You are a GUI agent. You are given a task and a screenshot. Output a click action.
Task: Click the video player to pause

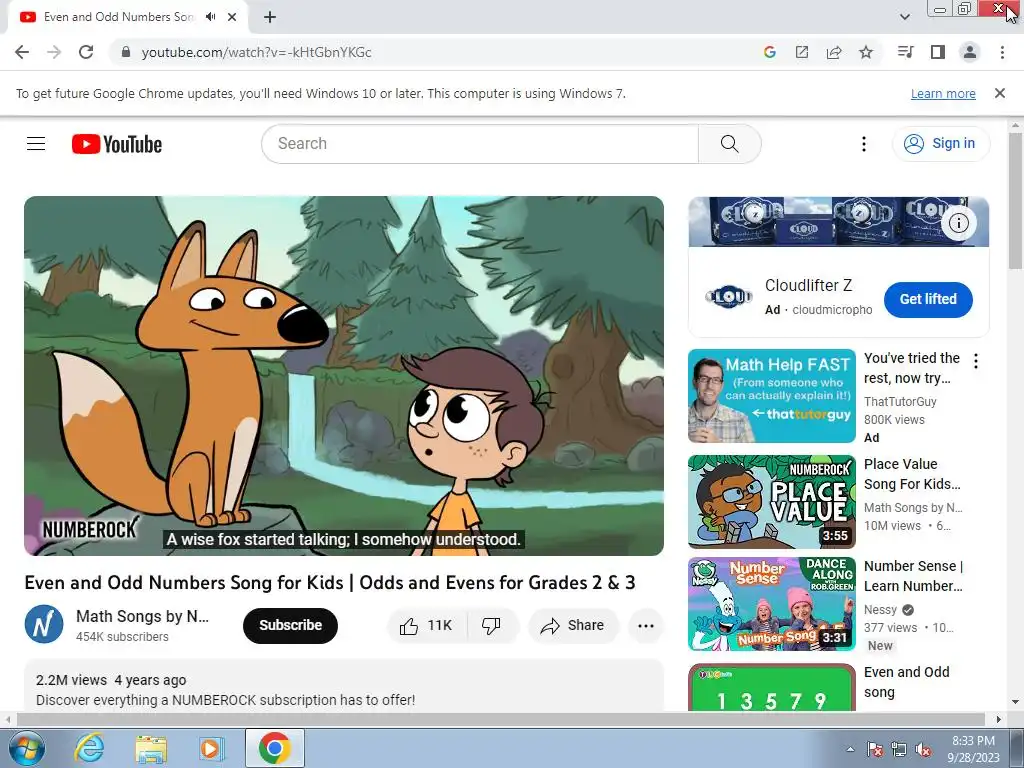click(x=344, y=376)
